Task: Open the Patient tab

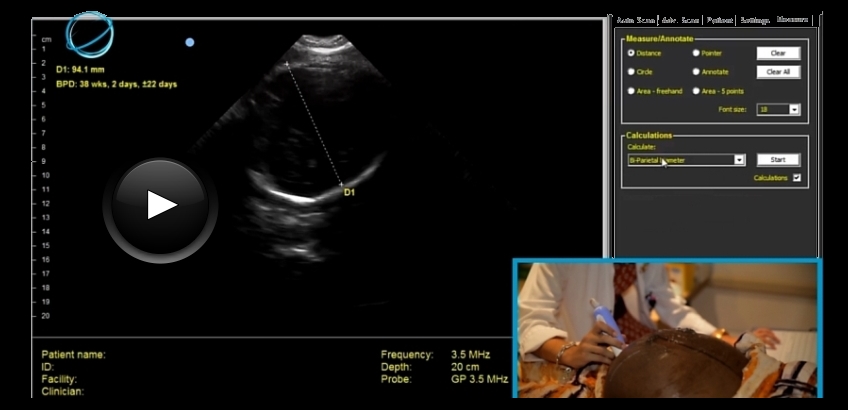Action: pos(719,20)
